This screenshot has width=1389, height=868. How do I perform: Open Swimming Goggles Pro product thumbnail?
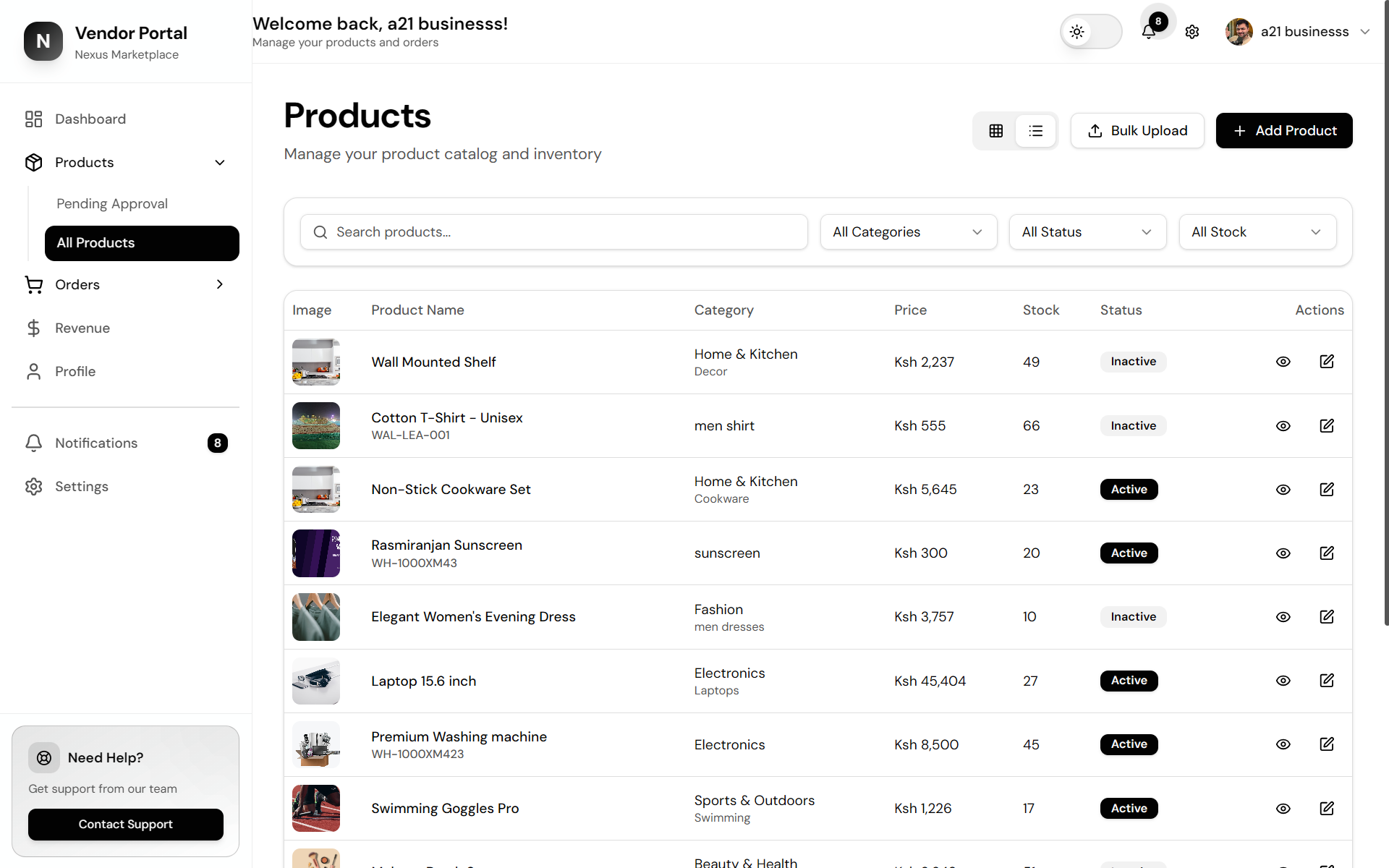(x=316, y=809)
